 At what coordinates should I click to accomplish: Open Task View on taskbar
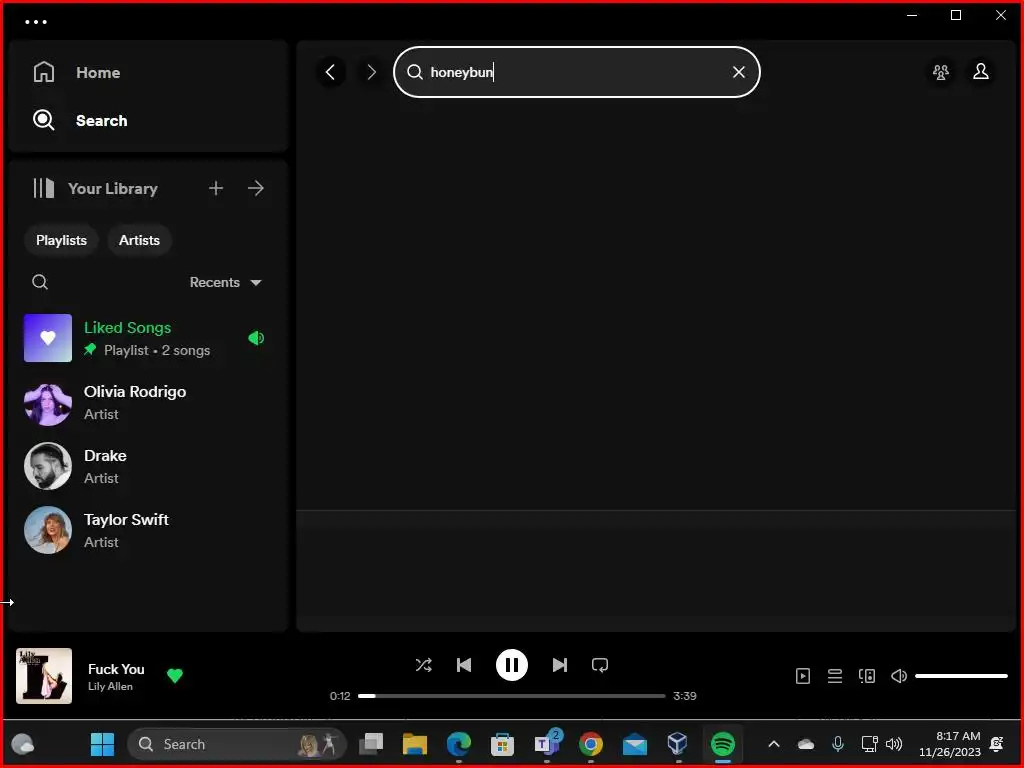point(371,744)
